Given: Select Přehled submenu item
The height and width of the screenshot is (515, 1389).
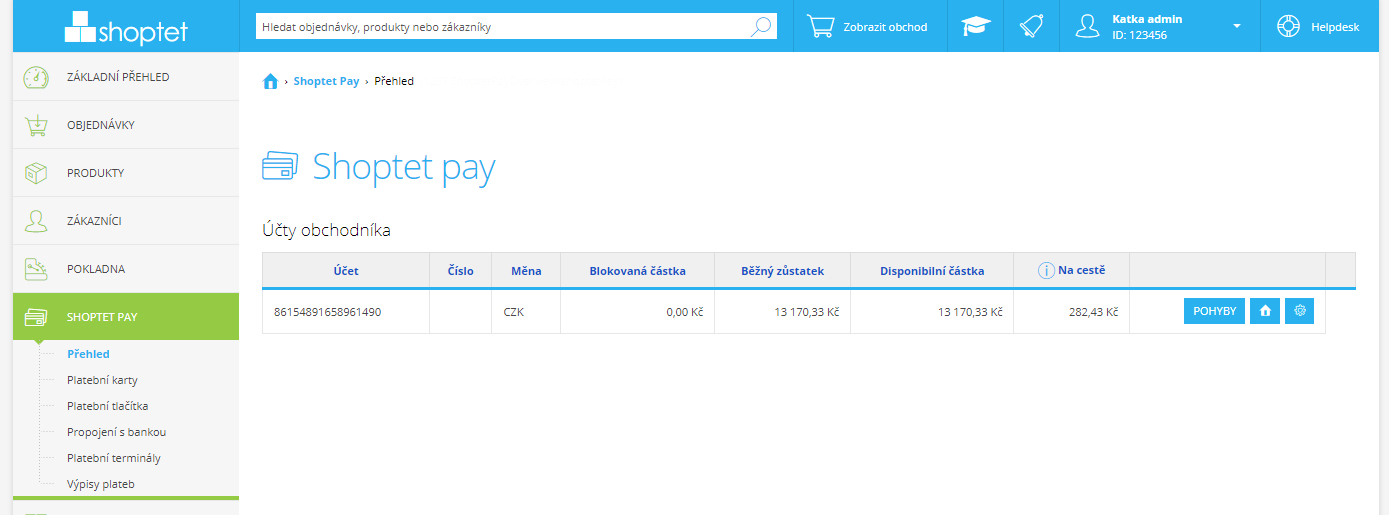Looking at the screenshot, I should tap(88, 354).
